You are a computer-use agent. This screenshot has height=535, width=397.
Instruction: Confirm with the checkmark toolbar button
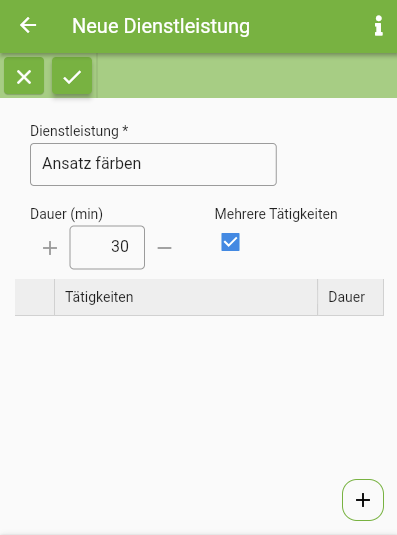tap(72, 76)
